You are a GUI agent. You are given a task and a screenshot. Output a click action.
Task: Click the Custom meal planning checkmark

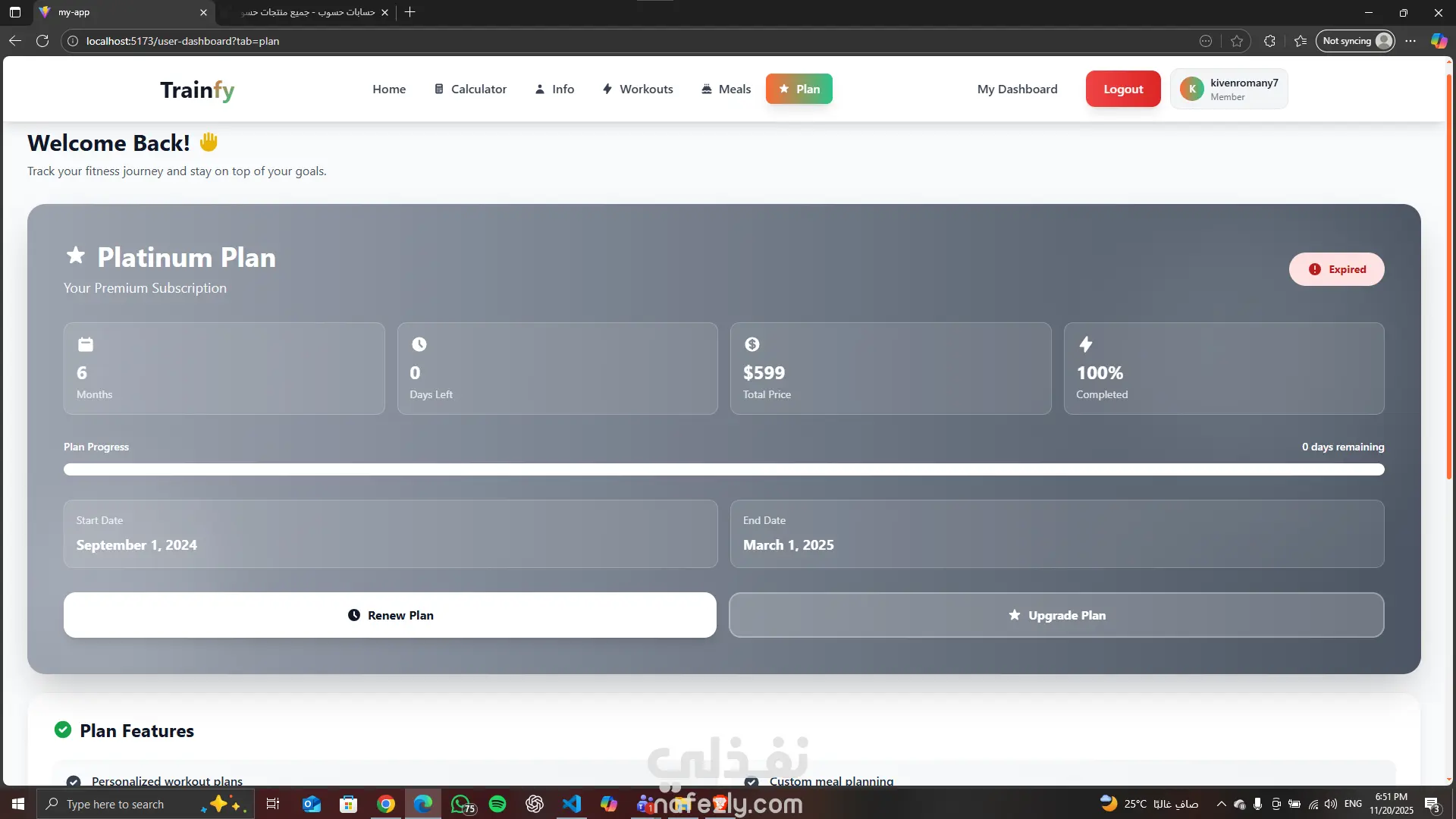click(752, 781)
